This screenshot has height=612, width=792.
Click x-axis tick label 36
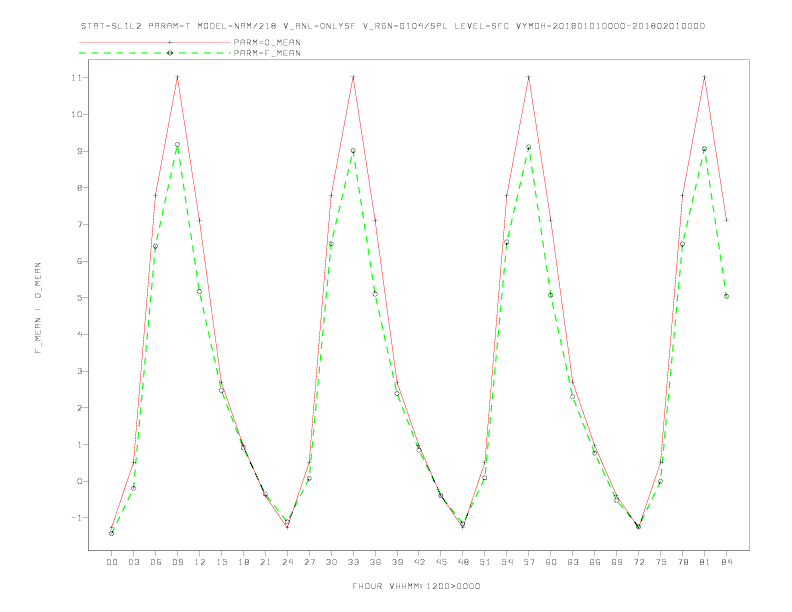375,562
